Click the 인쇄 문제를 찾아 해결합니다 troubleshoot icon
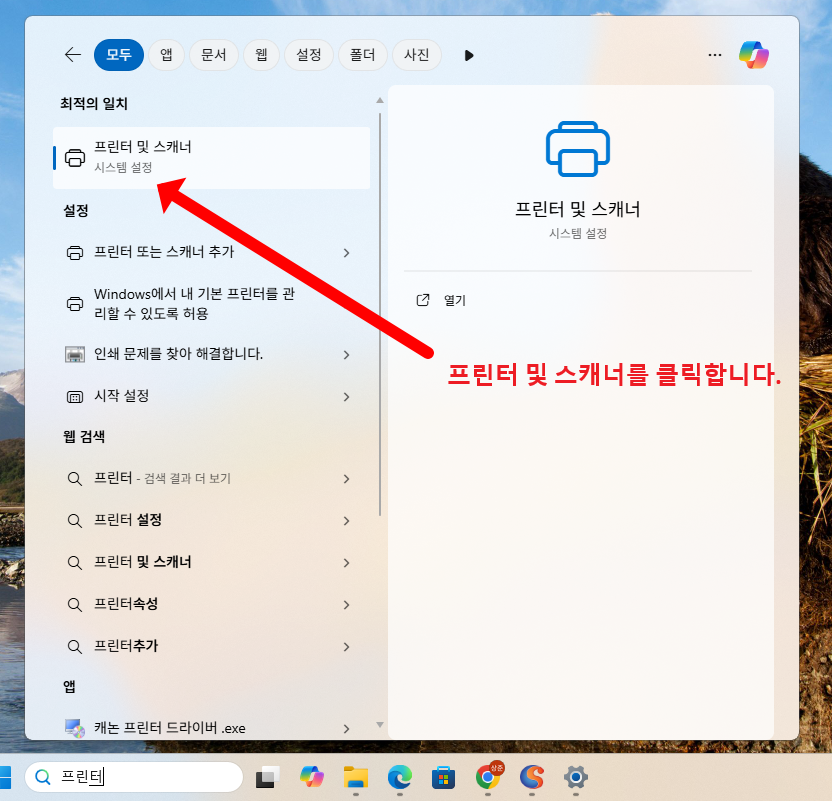 (x=74, y=355)
